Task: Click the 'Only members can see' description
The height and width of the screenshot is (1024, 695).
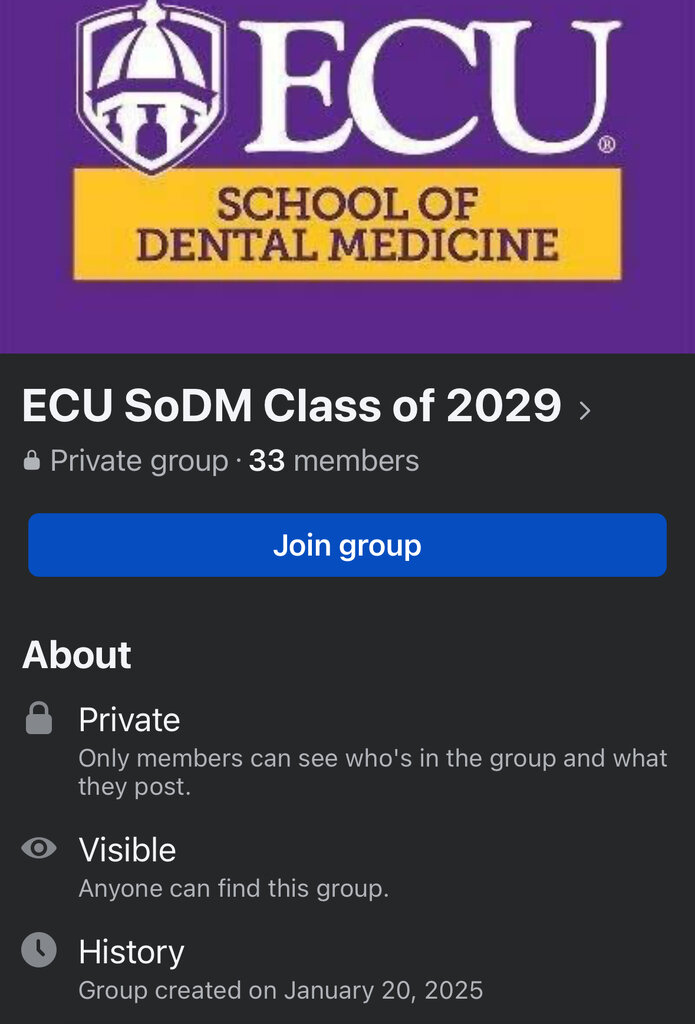Action: point(373,772)
